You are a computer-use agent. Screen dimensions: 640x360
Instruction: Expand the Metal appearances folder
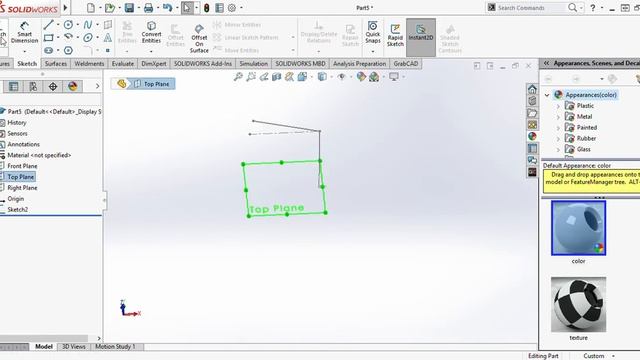point(558,117)
